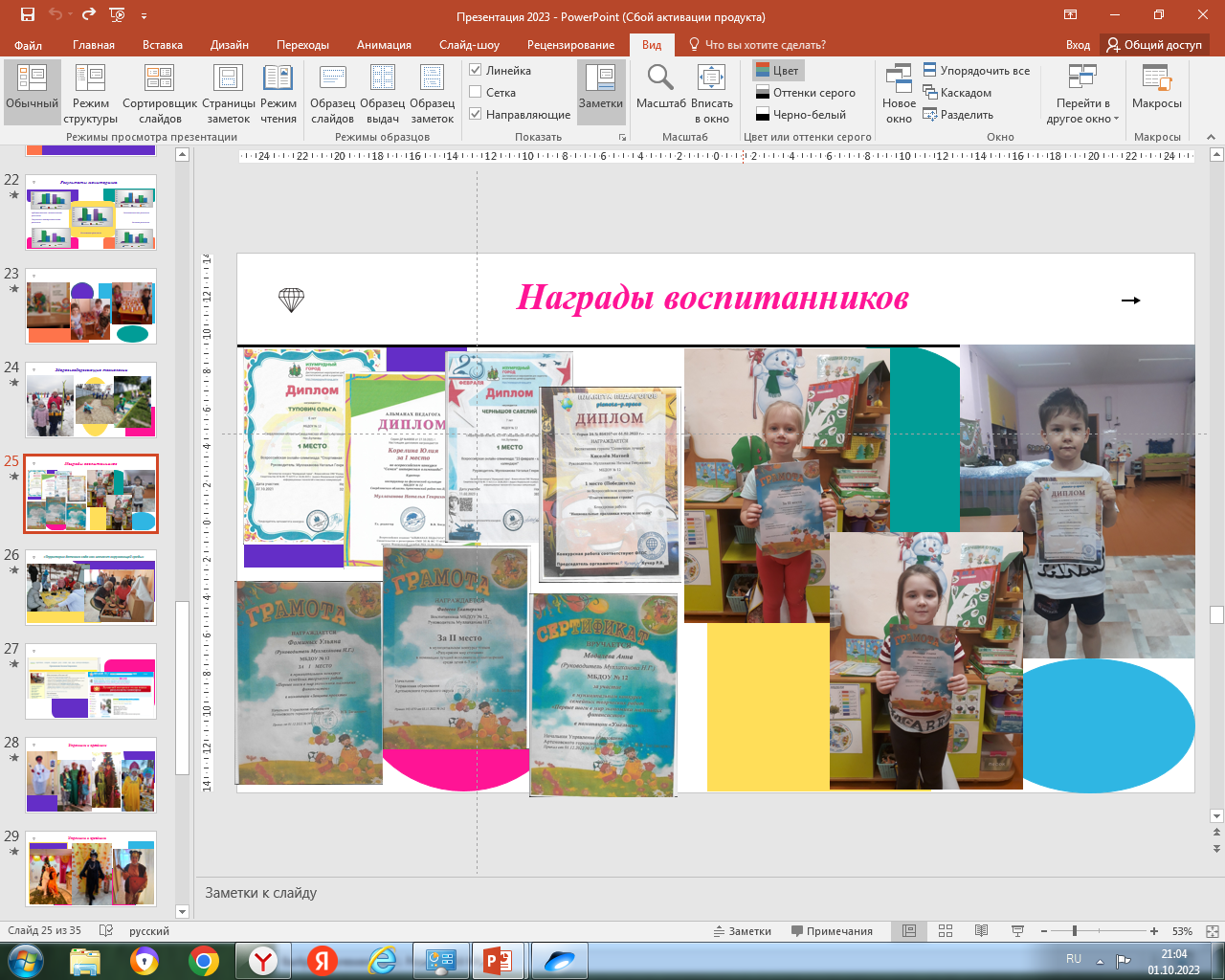The image size is (1225, 980).
Task: Open the Главная tab
Action: [94, 45]
